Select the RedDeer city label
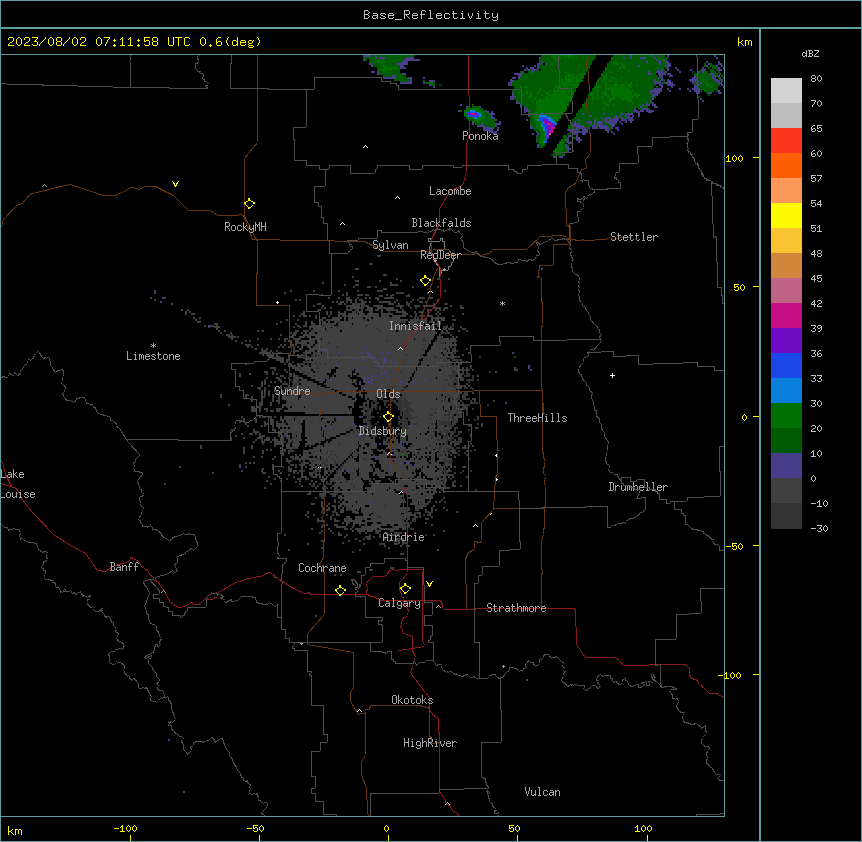Image resolution: width=862 pixels, height=842 pixels. coord(440,255)
